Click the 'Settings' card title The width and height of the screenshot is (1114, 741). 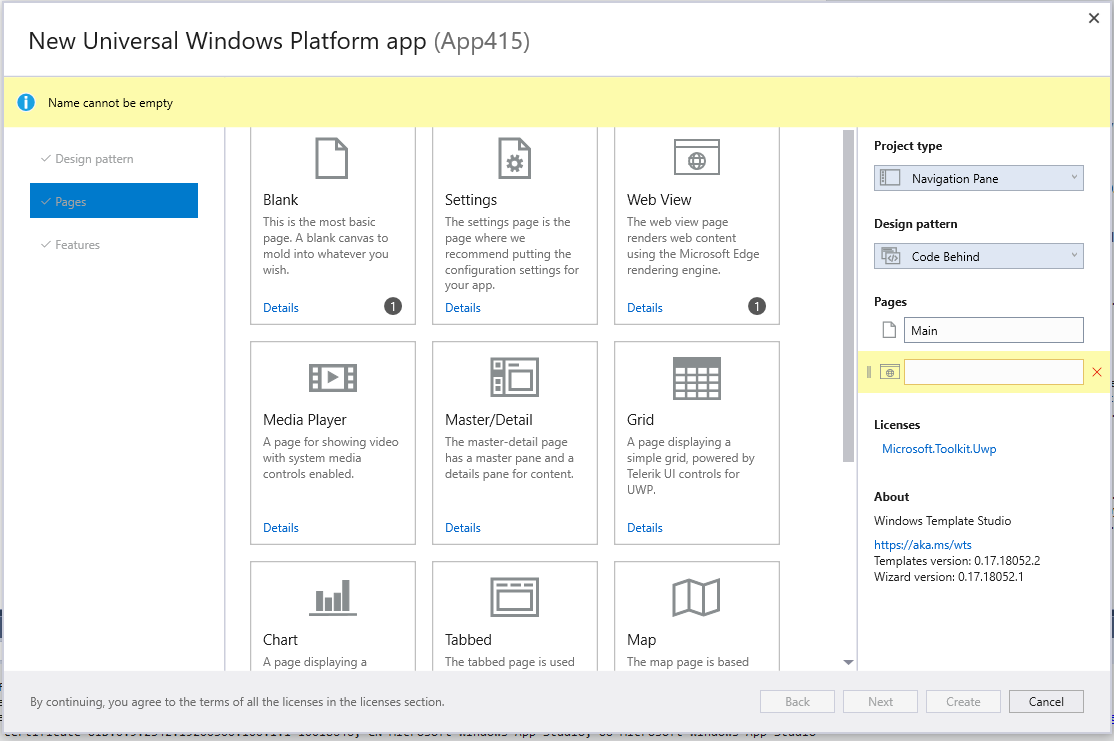[471, 200]
